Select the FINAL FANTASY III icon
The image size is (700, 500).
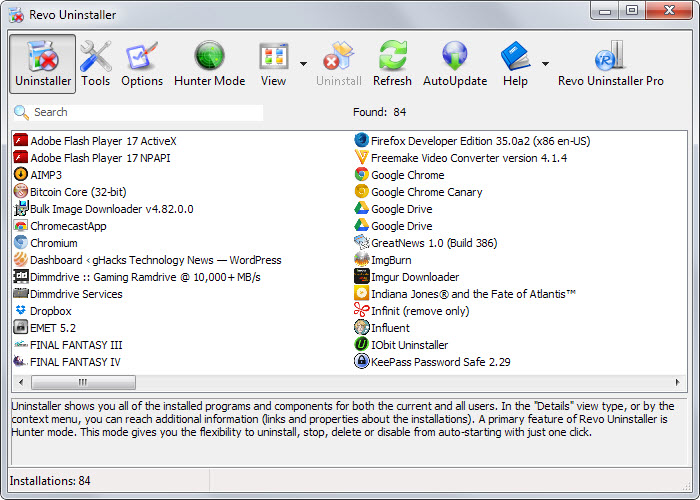tap(21, 344)
